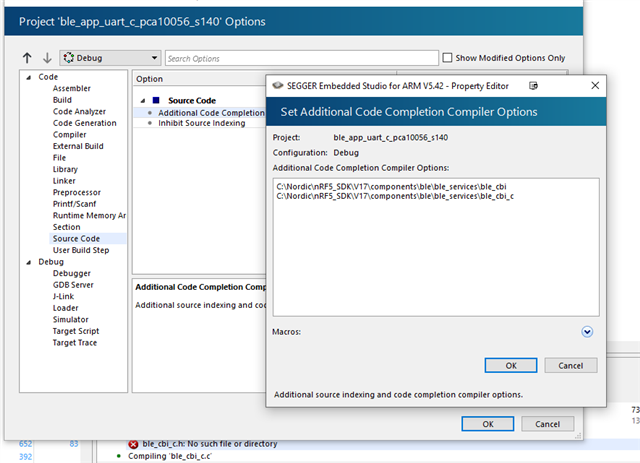640x463 pixels.
Task: Select Library in options tree
Action: pyautogui.click(x=65, y=169)
